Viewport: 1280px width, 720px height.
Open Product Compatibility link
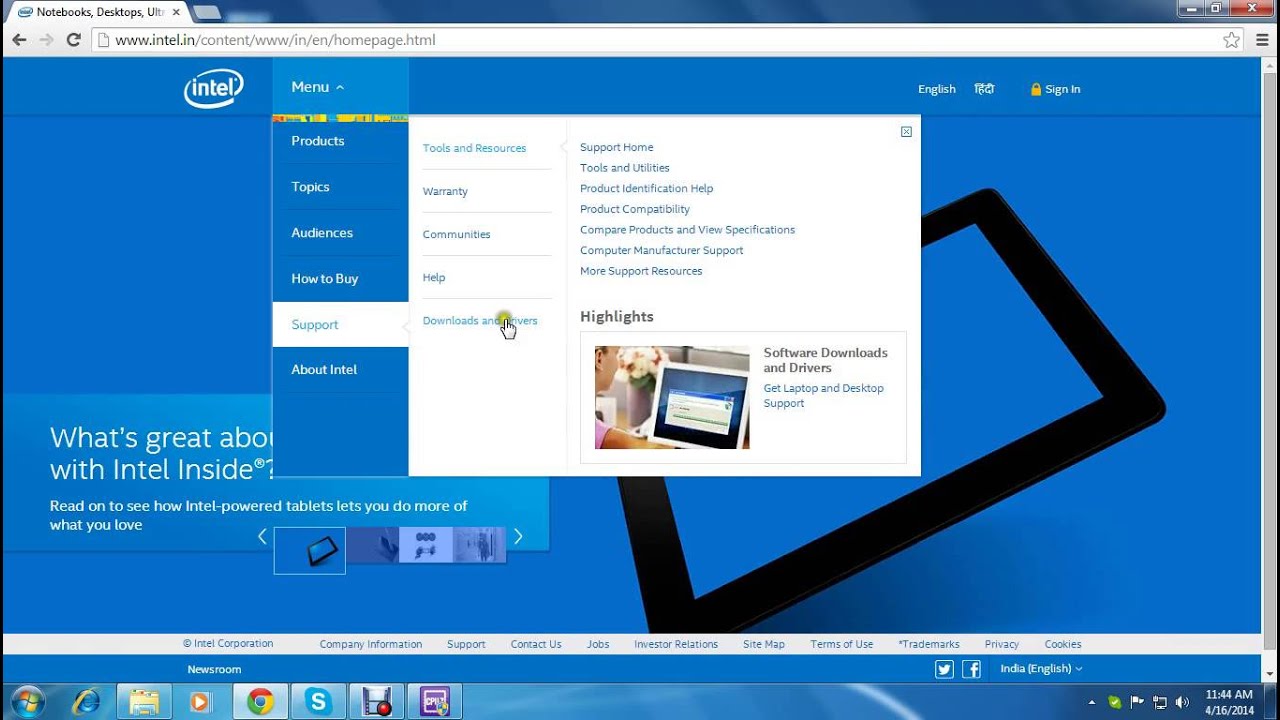point(635,209)
